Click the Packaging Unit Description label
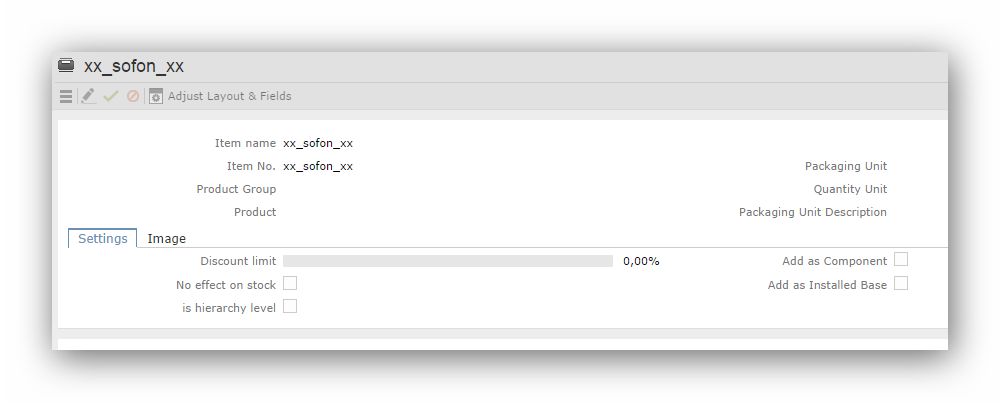The height and width of the screenshot is (402, 1000). point(813,212)
